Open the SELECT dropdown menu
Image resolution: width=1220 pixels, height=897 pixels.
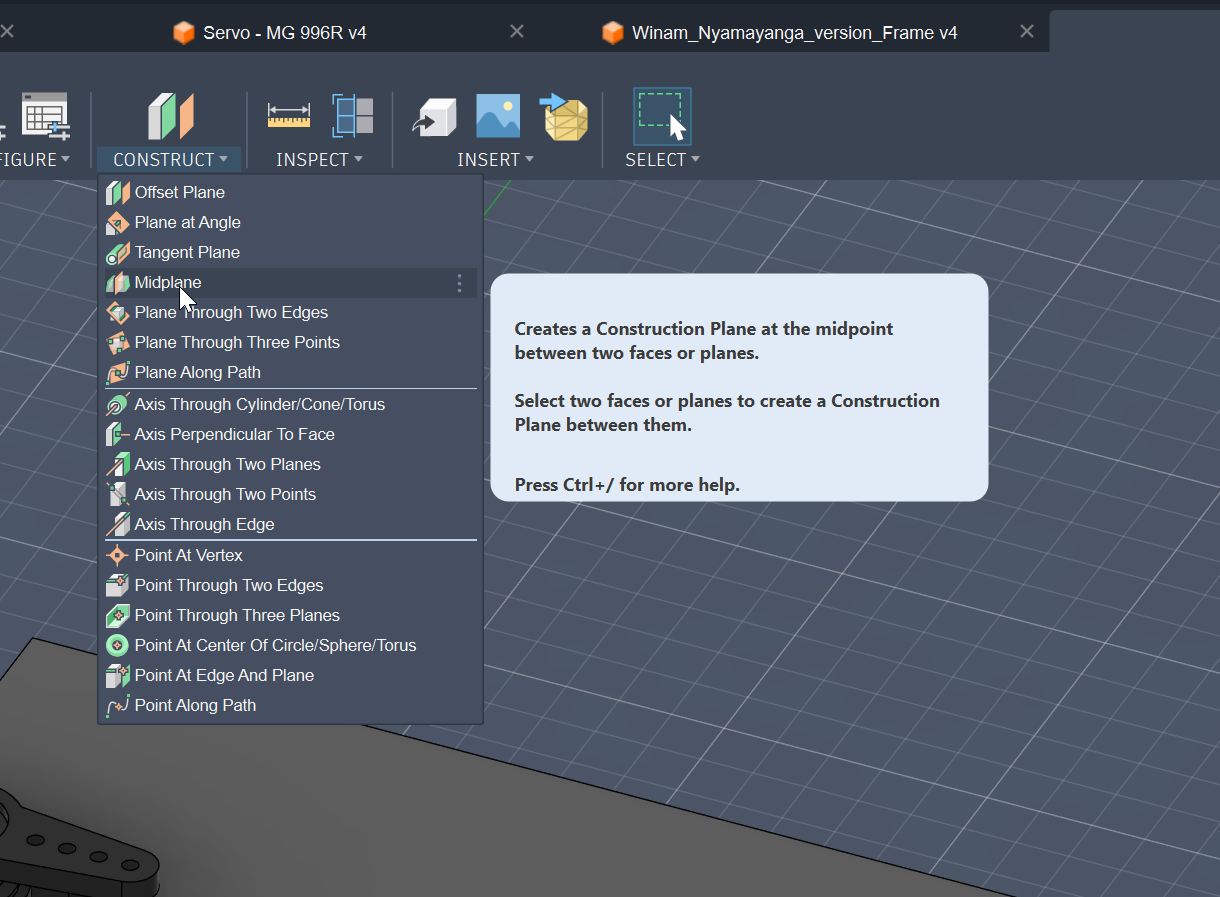662,159
